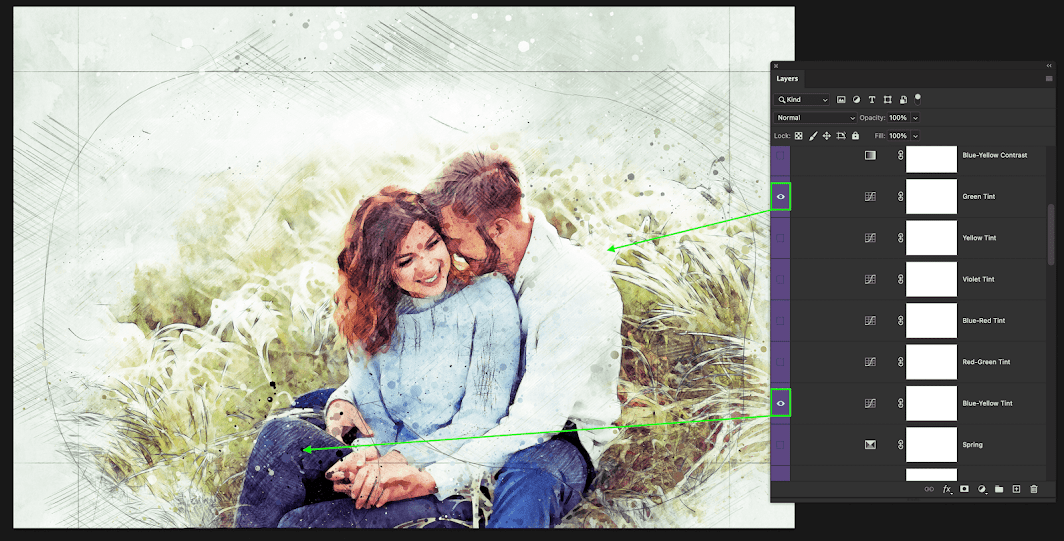Lock layer position move icon
The height and width of the screenshot is (541, 1064).
[826, 136]
